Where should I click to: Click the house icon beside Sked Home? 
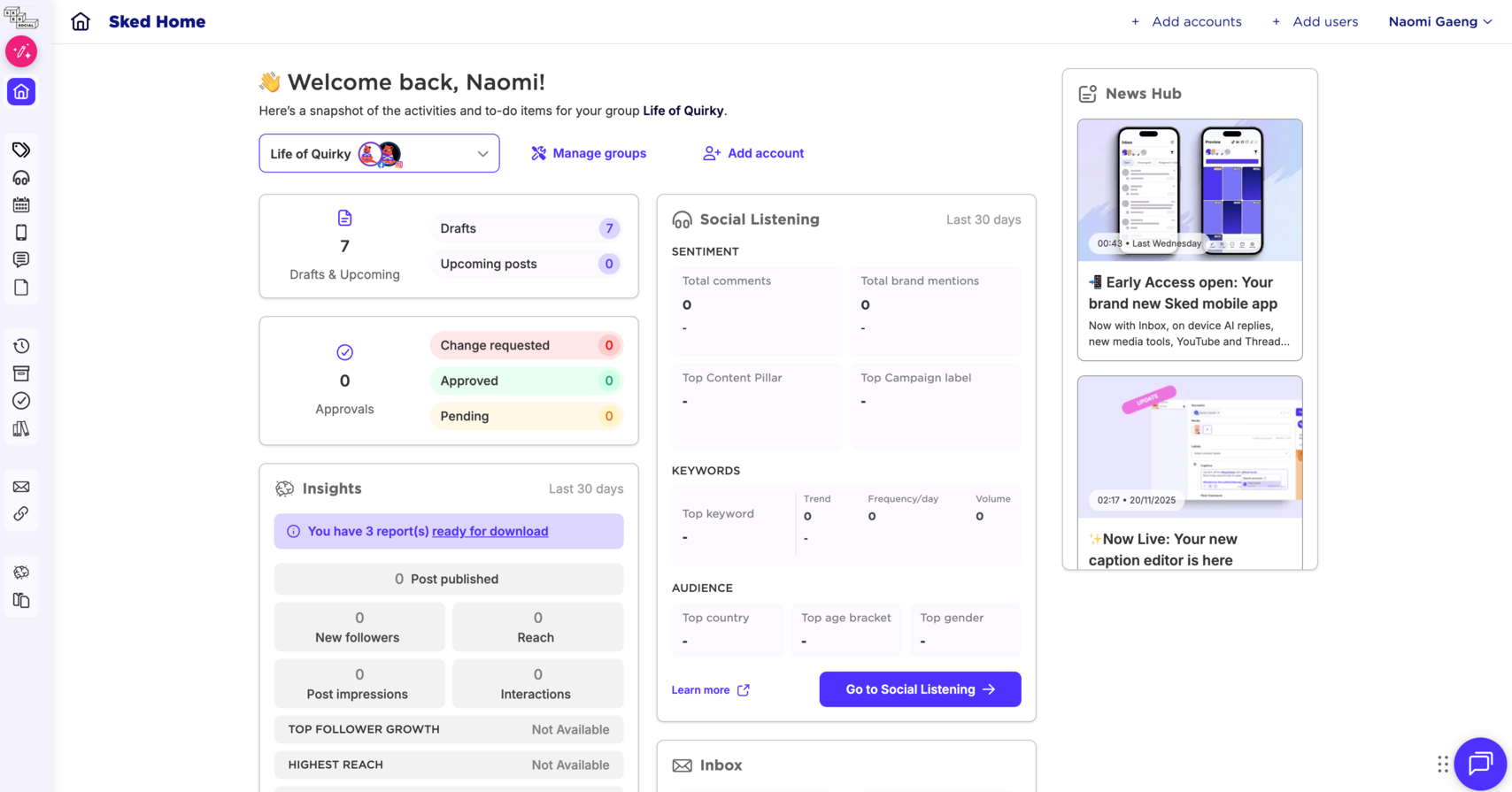coord(81,21)
